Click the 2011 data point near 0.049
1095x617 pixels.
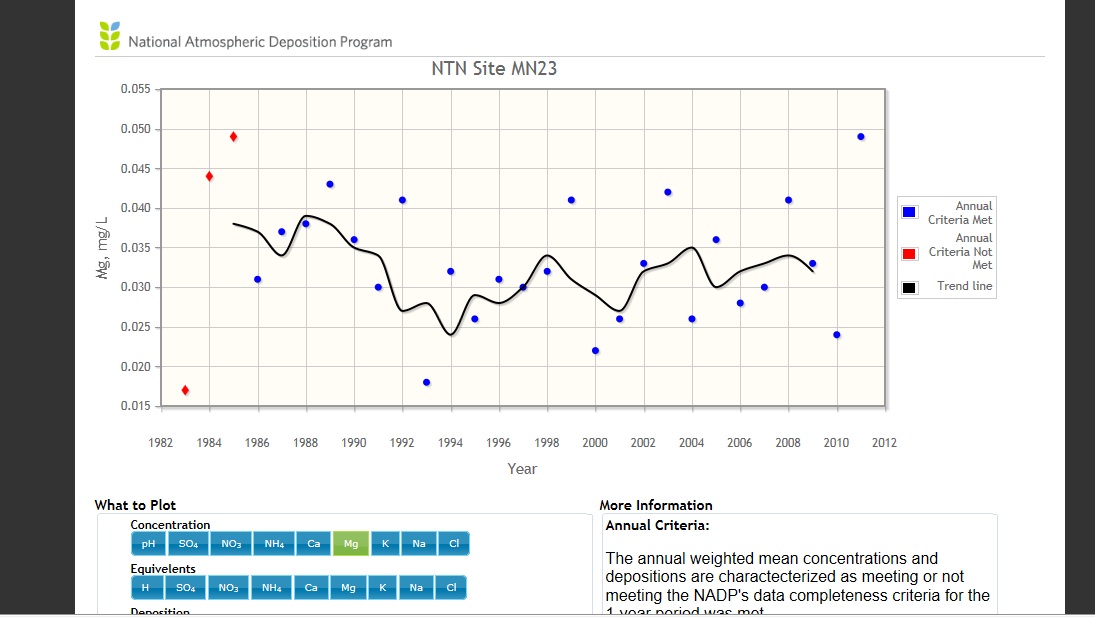[860, 137]
